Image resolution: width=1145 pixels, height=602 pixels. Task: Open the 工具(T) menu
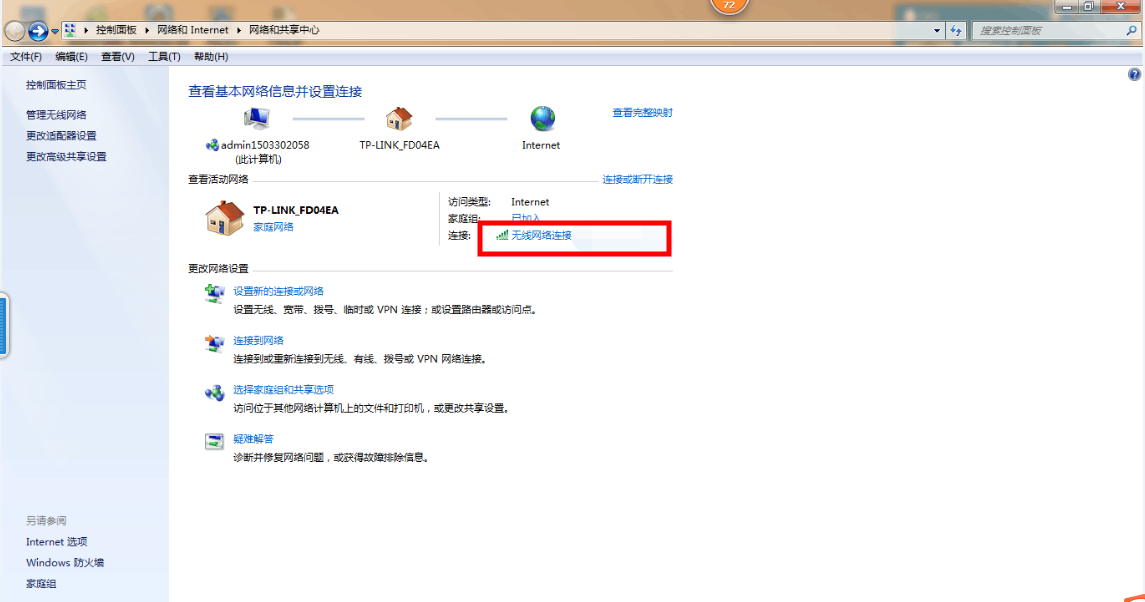click(164, 56)
